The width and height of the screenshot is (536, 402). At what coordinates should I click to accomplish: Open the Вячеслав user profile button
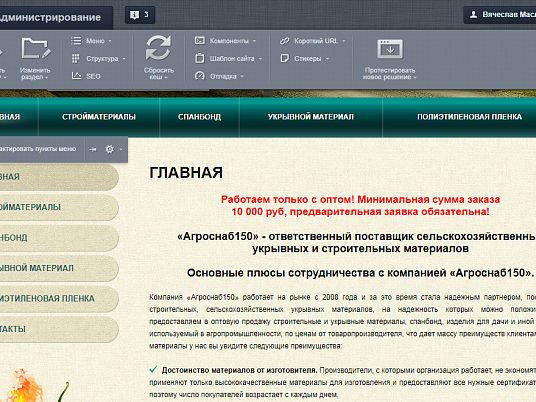[x=500, y=15]
